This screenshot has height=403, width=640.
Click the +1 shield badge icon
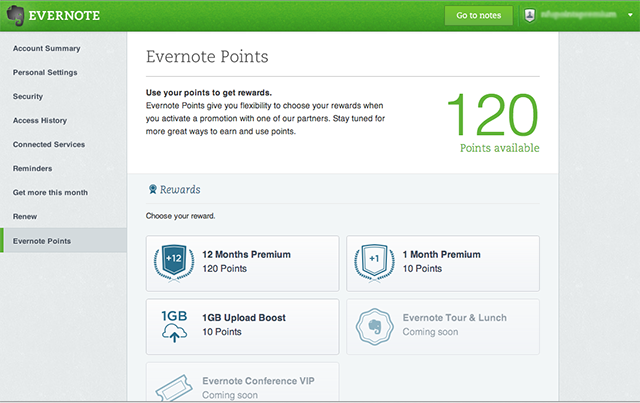(374, 263)
